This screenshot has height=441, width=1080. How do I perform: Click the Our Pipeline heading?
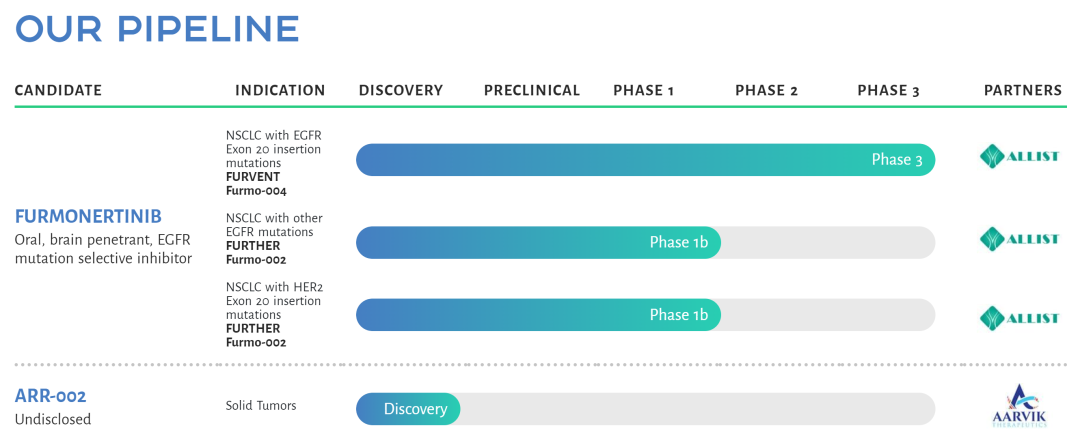157,29
